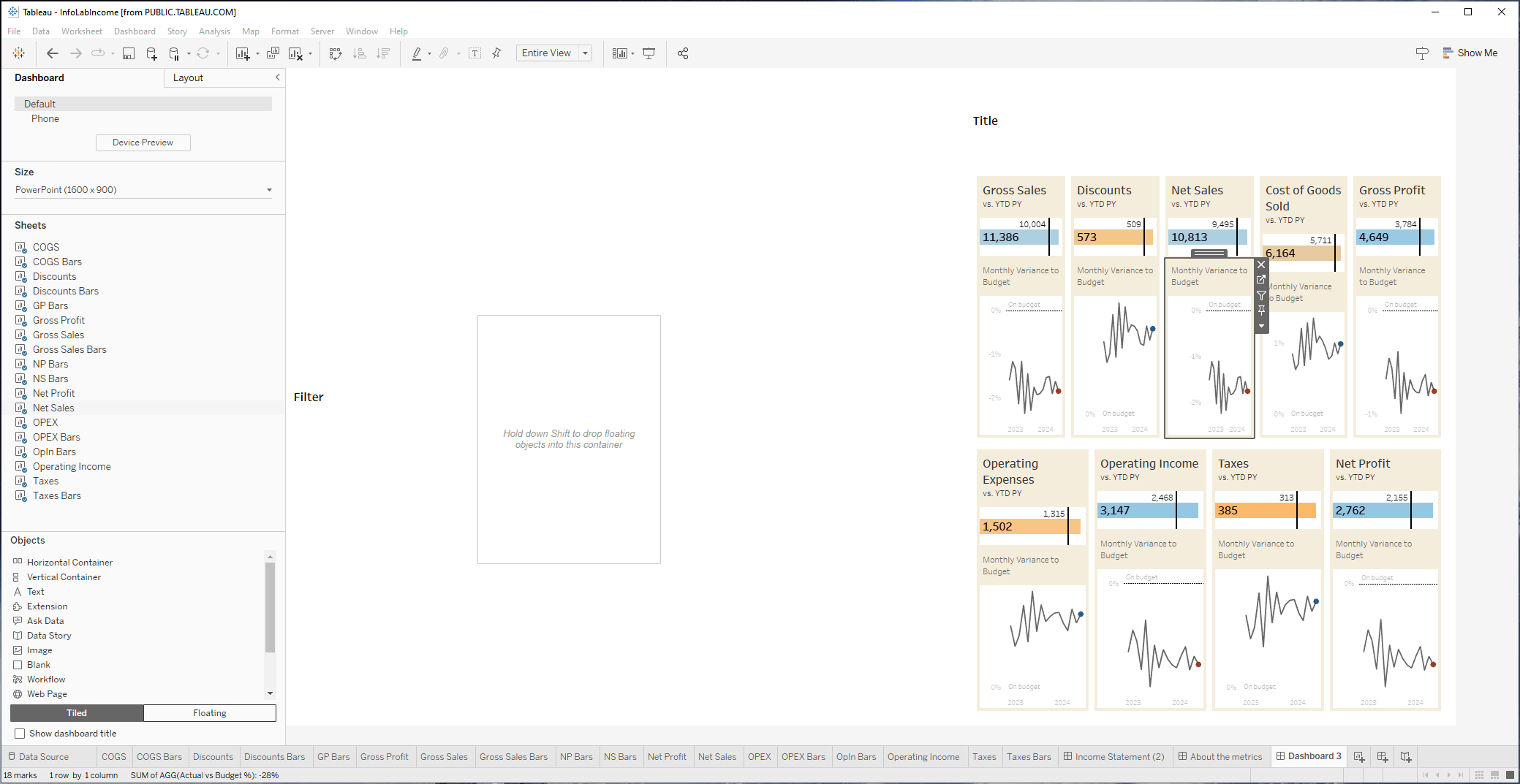Click the Use as Filter funnel icon
Viewport: 1520px width, 784px height.
1261,295
